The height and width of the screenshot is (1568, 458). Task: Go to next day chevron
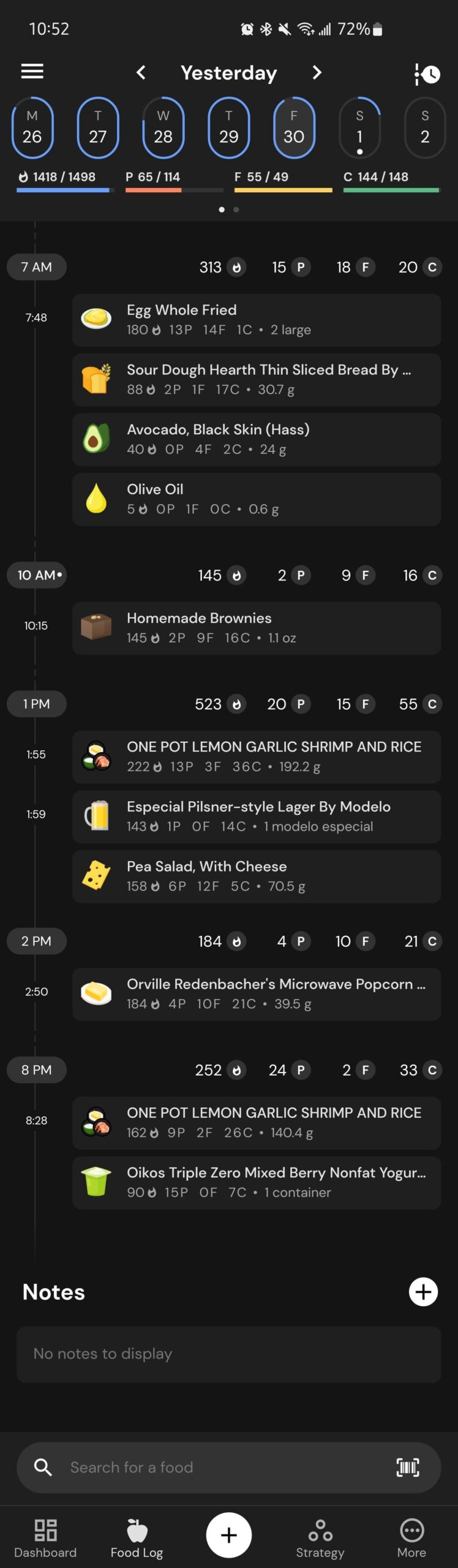317,73
